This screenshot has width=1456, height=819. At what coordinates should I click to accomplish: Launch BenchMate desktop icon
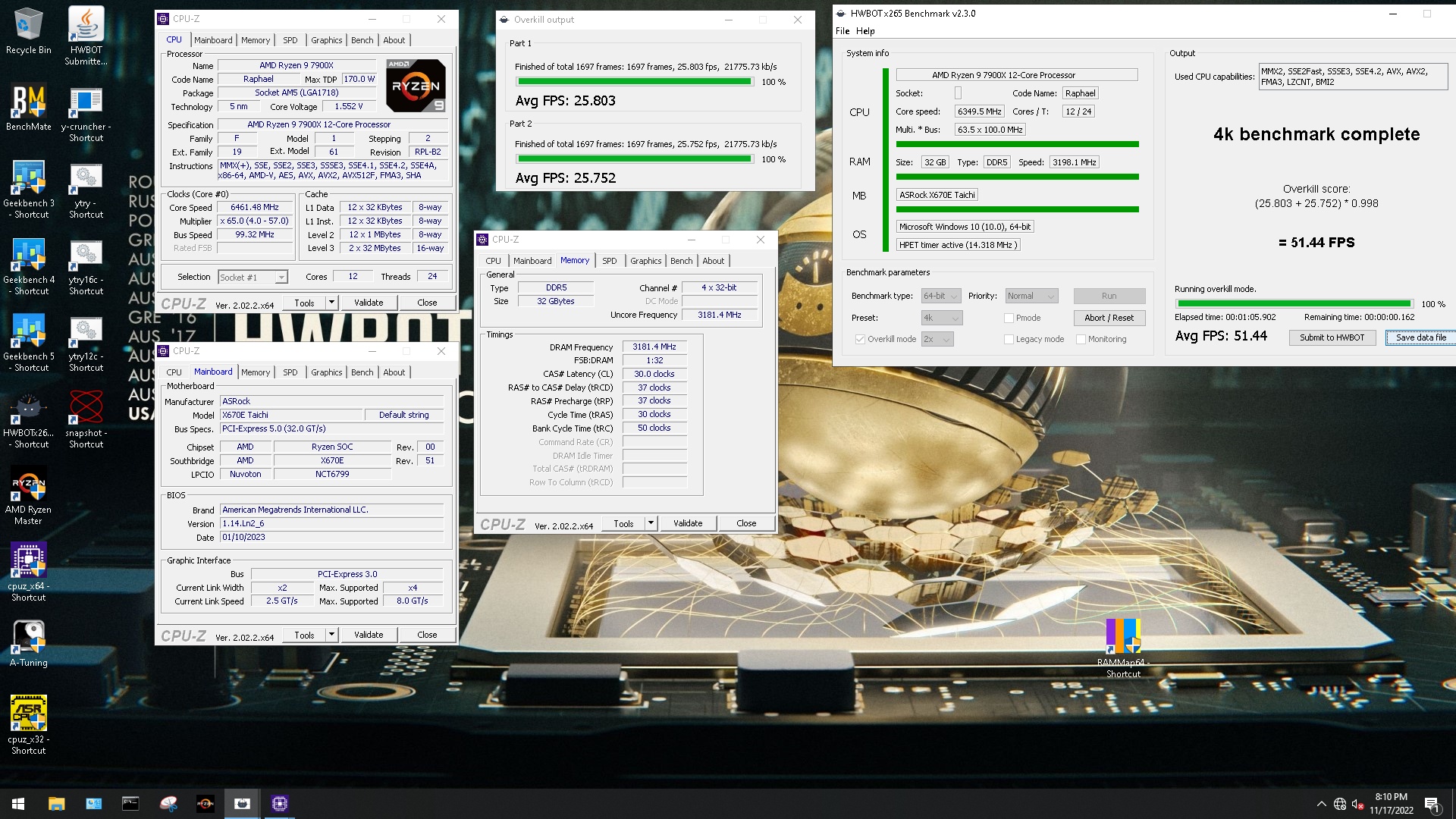coord(29,107)
